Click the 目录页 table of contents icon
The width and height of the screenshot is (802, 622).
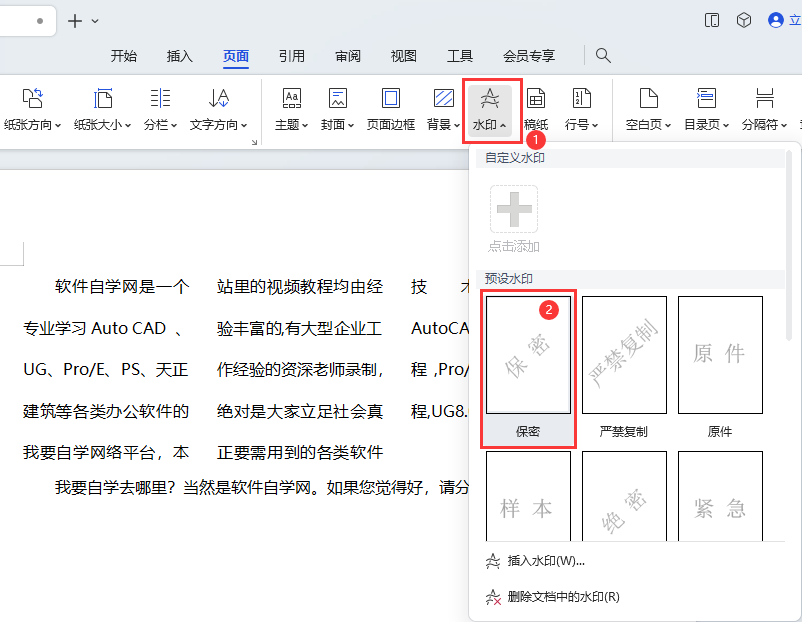706,98
